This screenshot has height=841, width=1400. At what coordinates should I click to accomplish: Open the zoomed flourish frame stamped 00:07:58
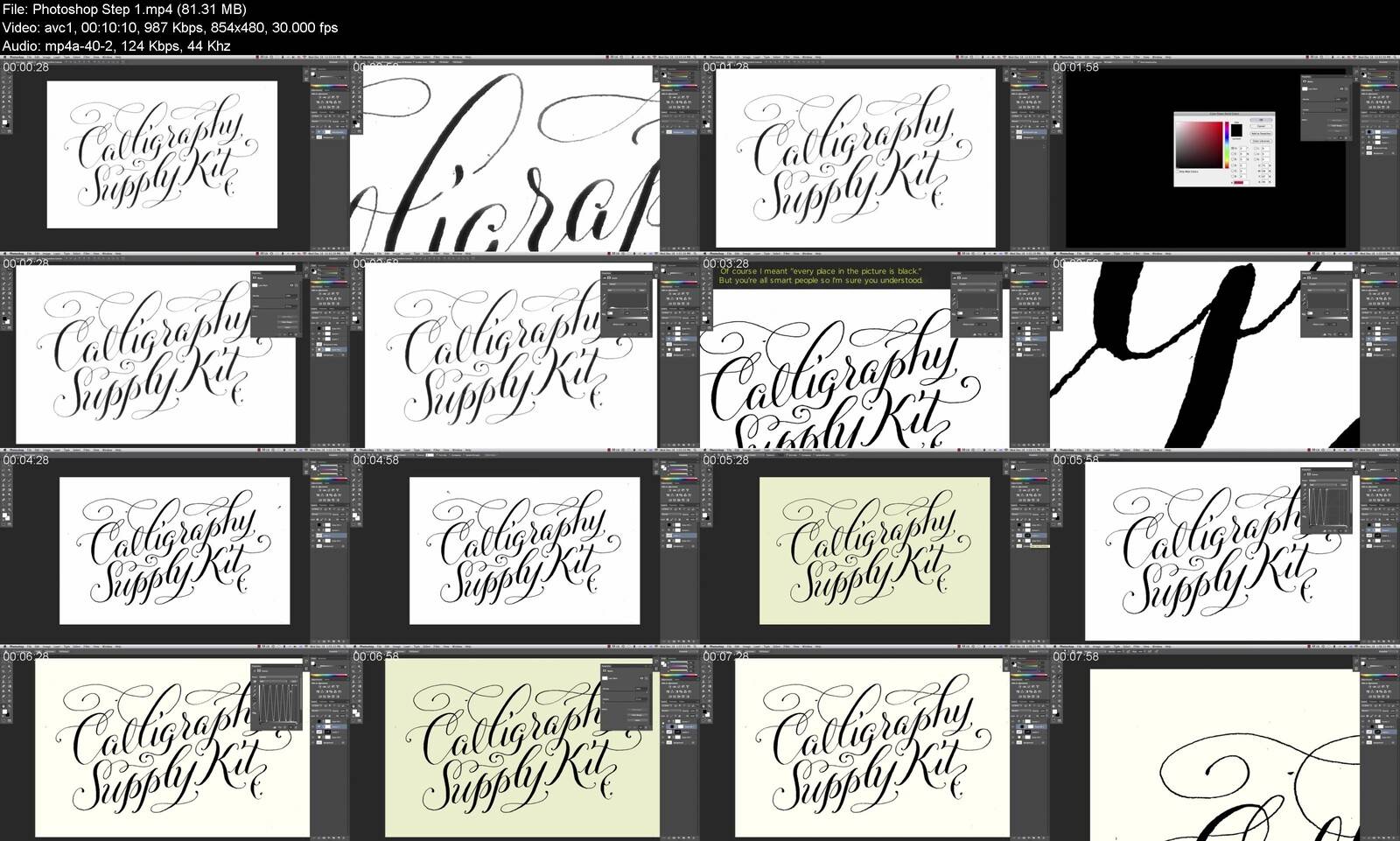(1225, 743)
